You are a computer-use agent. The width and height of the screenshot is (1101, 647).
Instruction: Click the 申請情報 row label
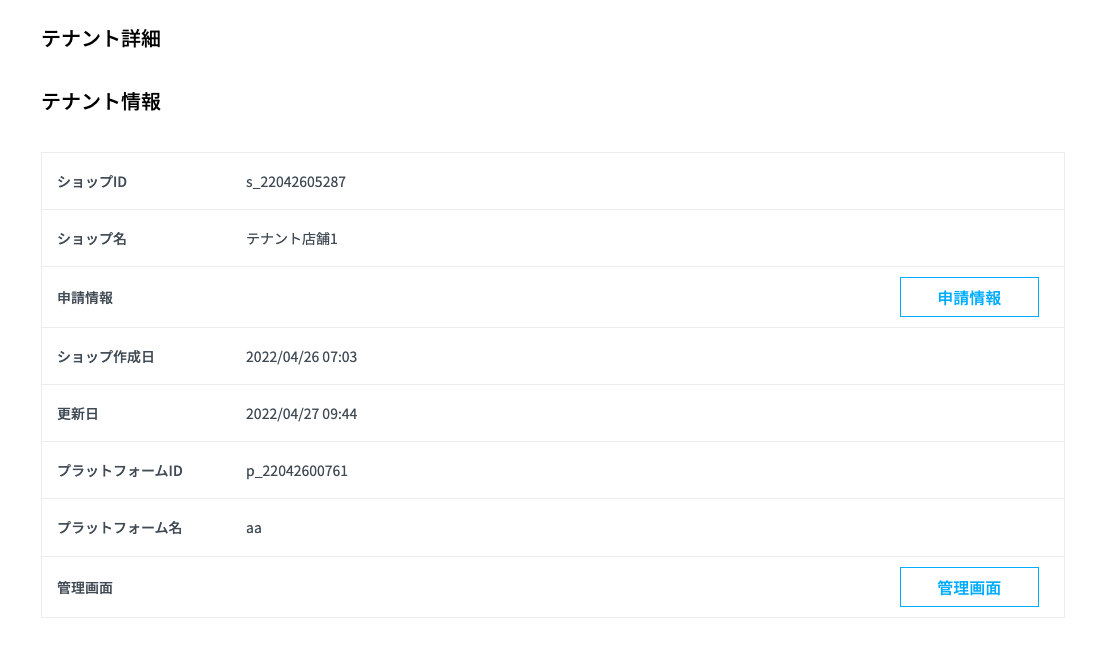(85, 297)
